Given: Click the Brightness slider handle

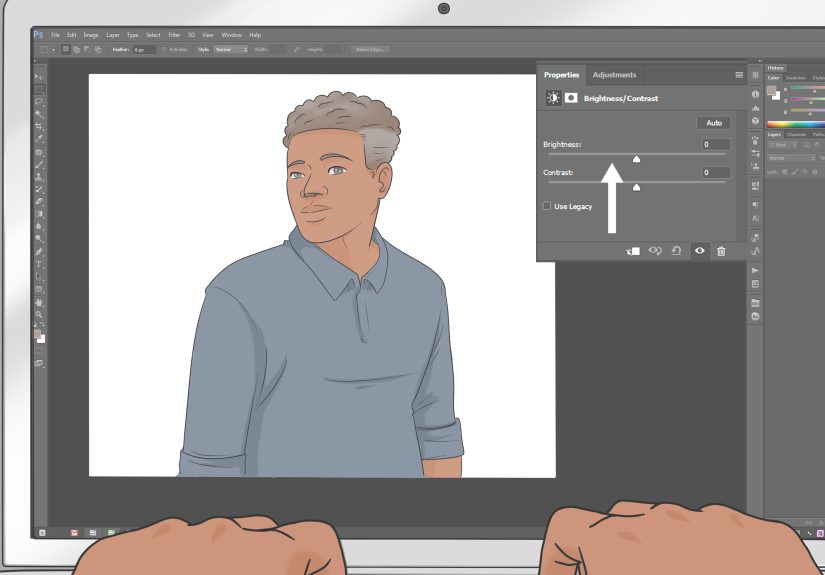Looking at the screenshot, I should (x=636, y=159).
